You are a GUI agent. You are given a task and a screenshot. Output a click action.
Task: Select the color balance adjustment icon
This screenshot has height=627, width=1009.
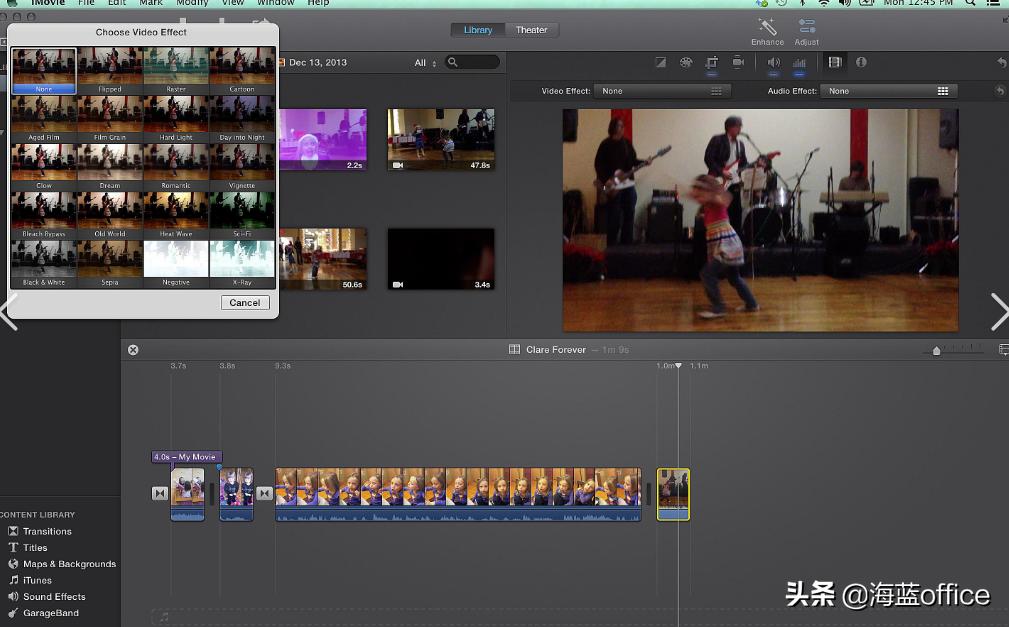coord(660,63)
